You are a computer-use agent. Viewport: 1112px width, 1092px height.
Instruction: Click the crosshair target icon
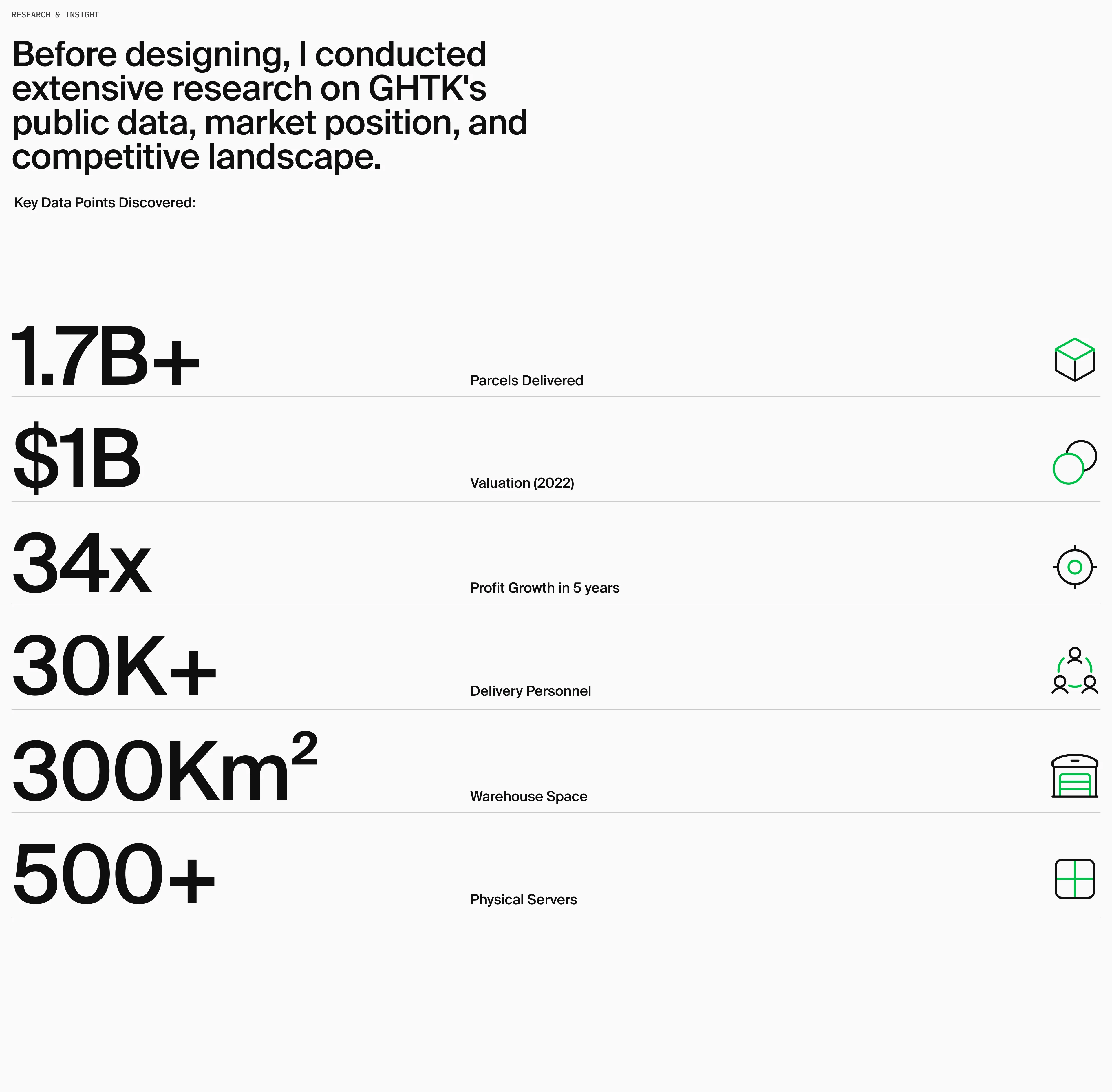[x=1074, y=567]
